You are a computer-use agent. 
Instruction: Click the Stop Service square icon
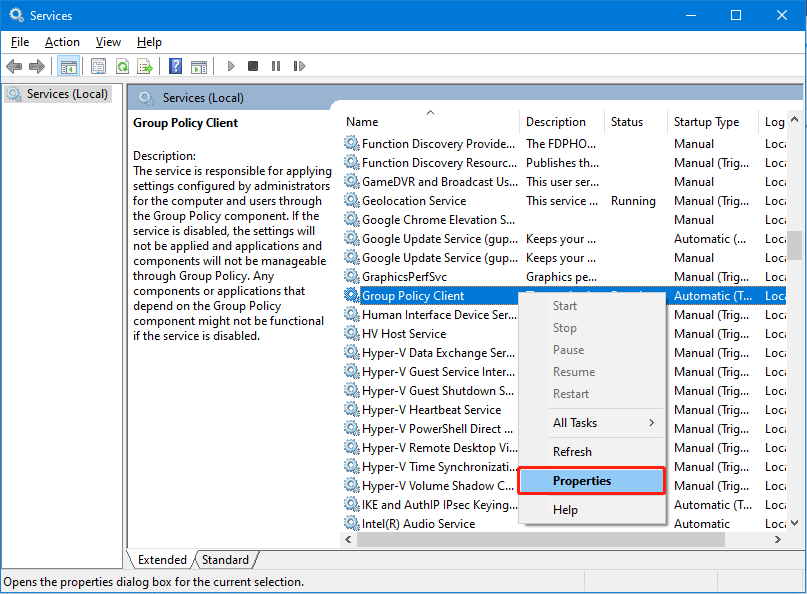point(253,67)
